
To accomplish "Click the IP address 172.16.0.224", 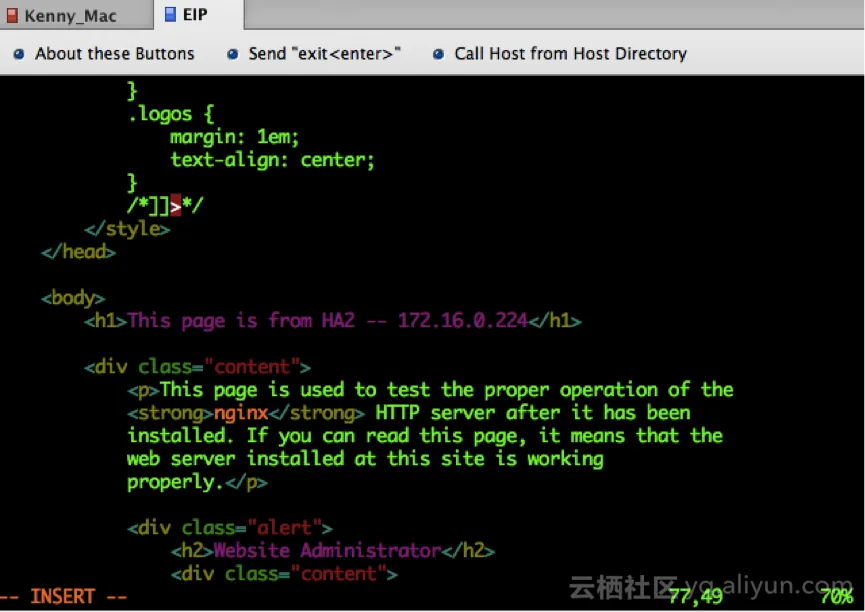I will pyautogui.click(x=463, y=321).
